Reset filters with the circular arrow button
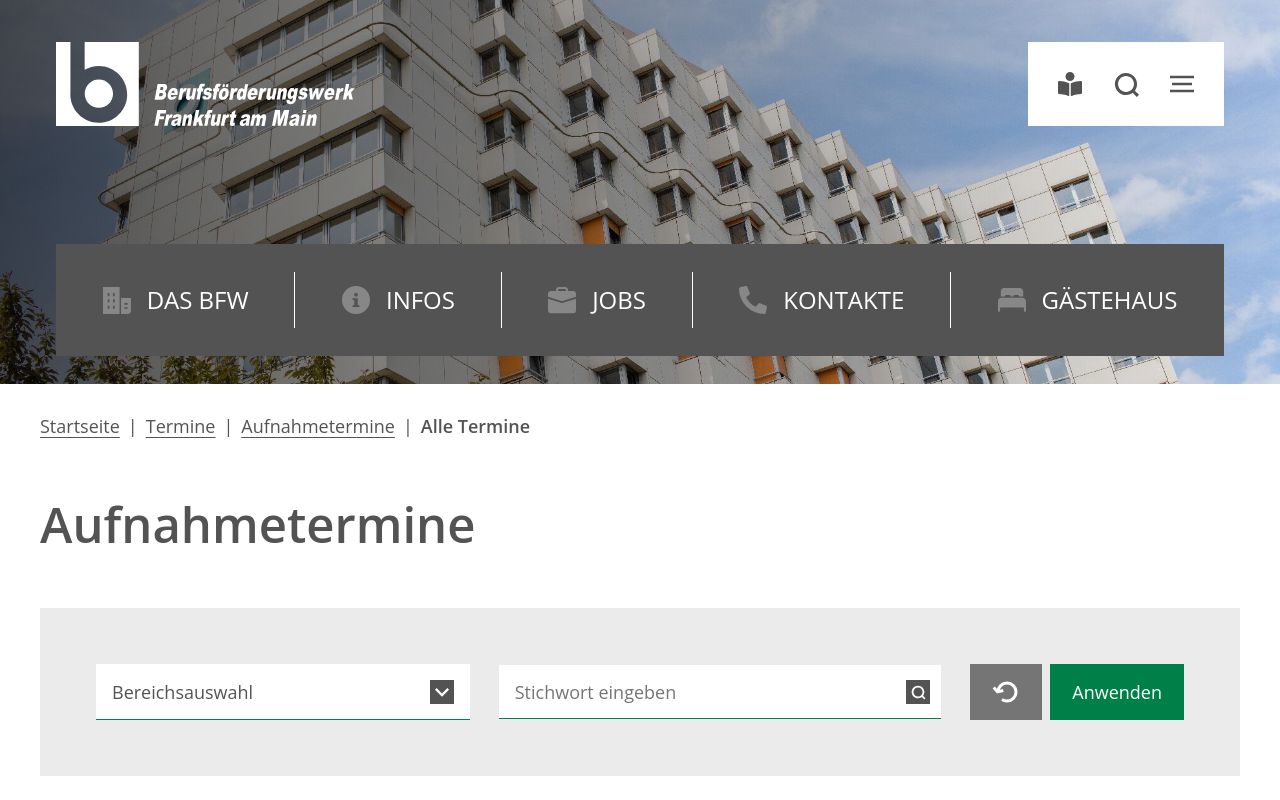Viewport: 1280px width, 800px height. point(1006,692)
